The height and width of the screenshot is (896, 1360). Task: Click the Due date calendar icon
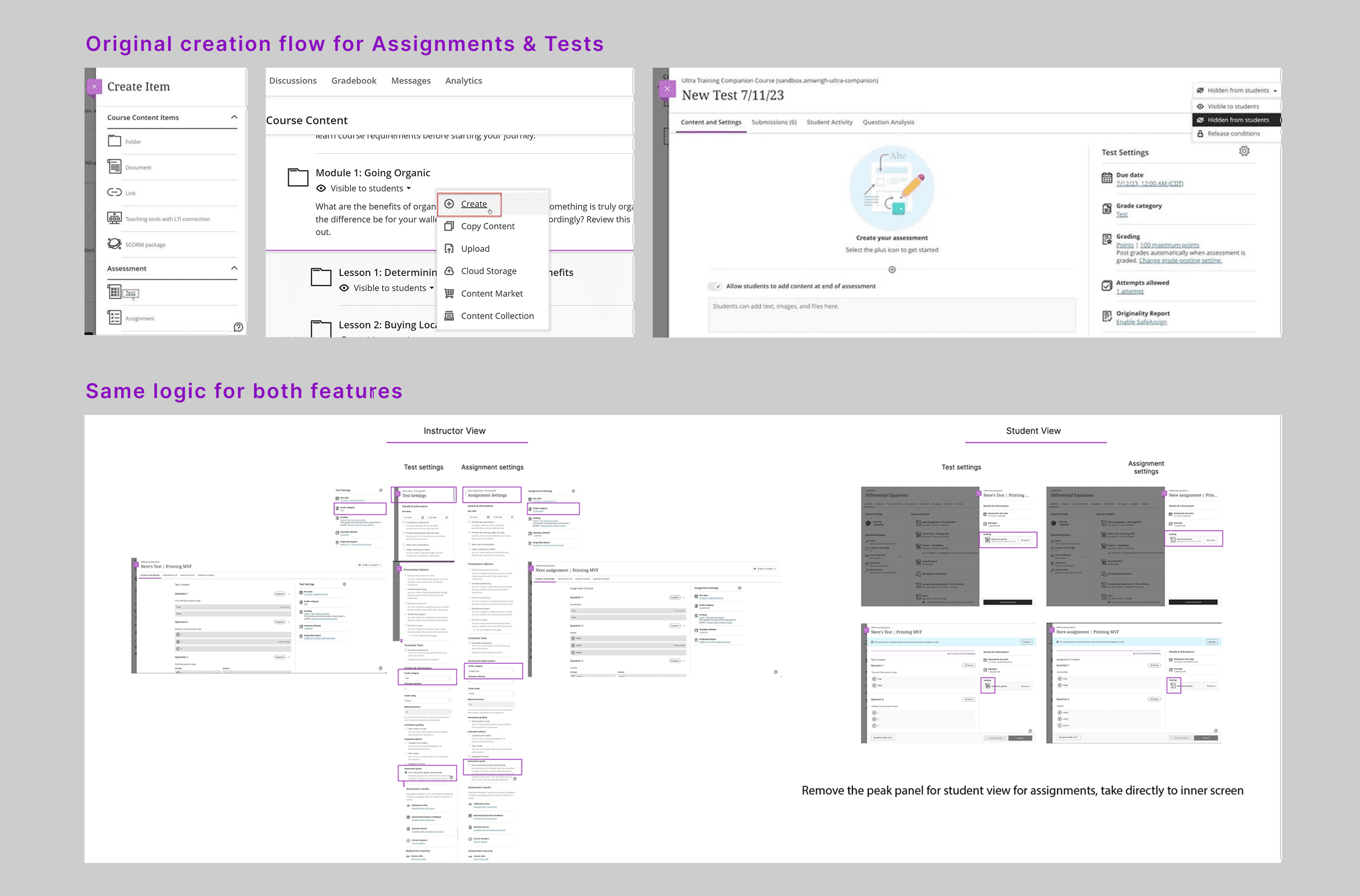1107,178
